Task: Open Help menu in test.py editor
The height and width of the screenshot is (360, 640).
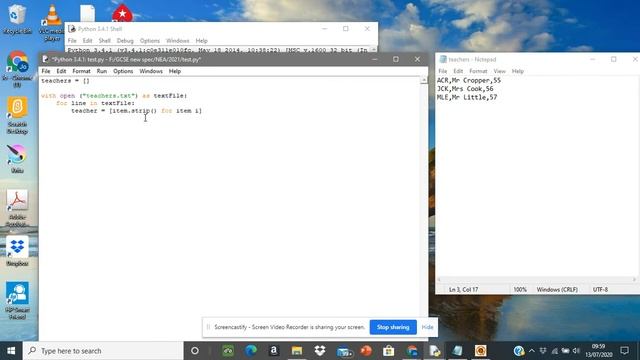Action: pos(175,71)
